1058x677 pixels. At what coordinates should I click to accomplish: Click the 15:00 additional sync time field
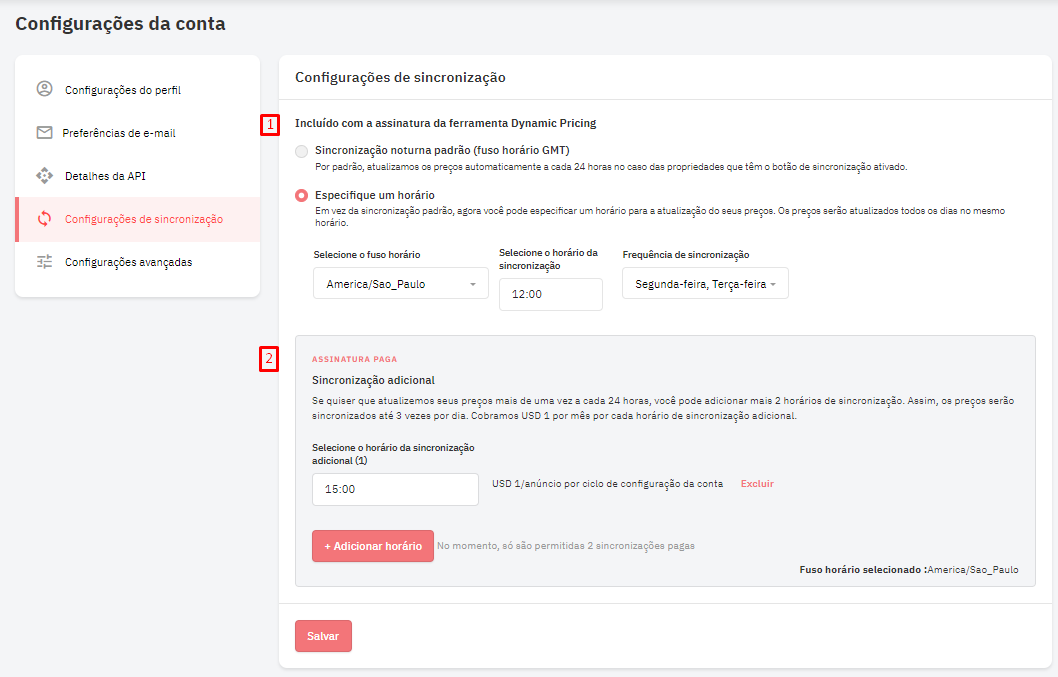pos(395,489)
